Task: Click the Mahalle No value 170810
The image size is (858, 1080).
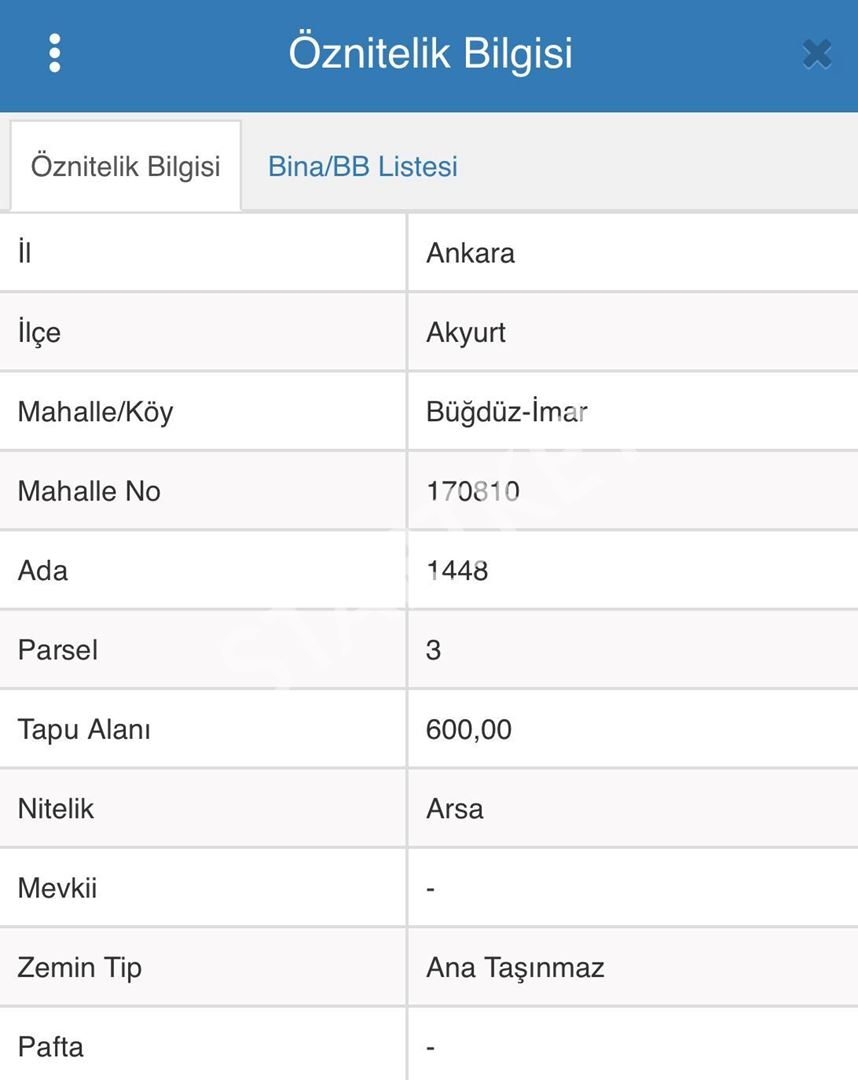Action: click(472, 491)
